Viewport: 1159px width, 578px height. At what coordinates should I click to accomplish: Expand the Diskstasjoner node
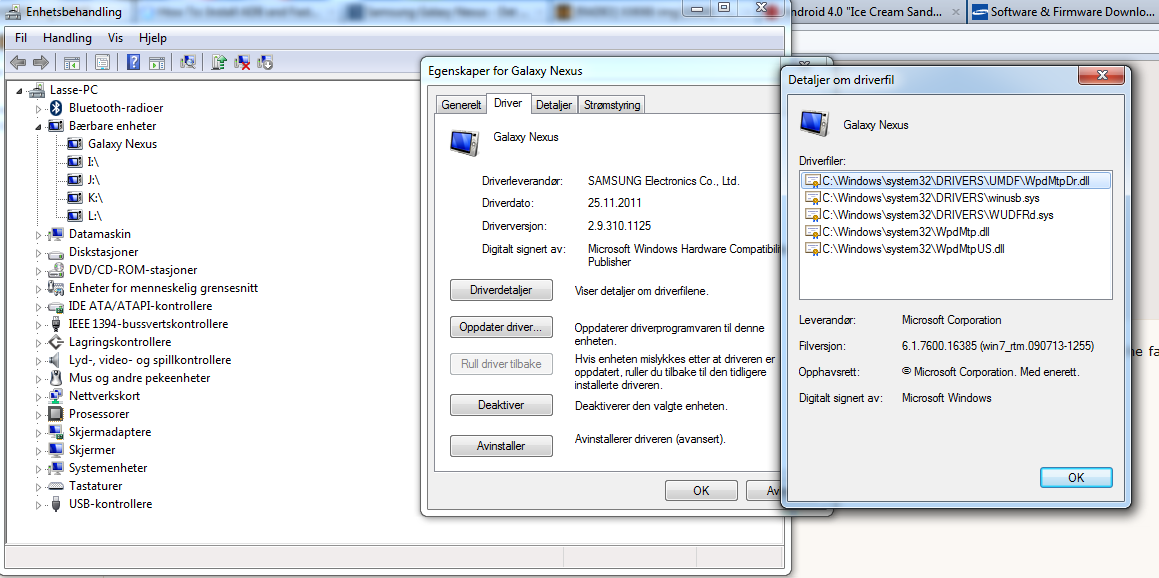(38, 252)
